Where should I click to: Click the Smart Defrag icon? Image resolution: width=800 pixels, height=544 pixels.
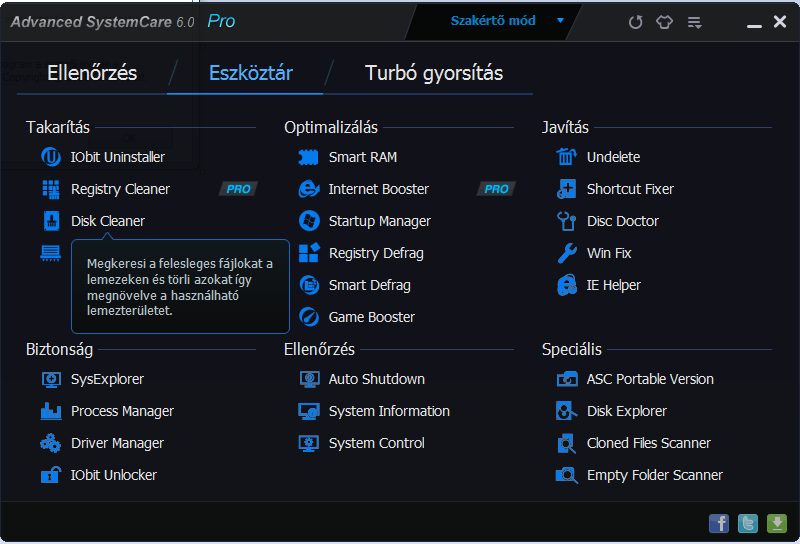click(309, 285)
